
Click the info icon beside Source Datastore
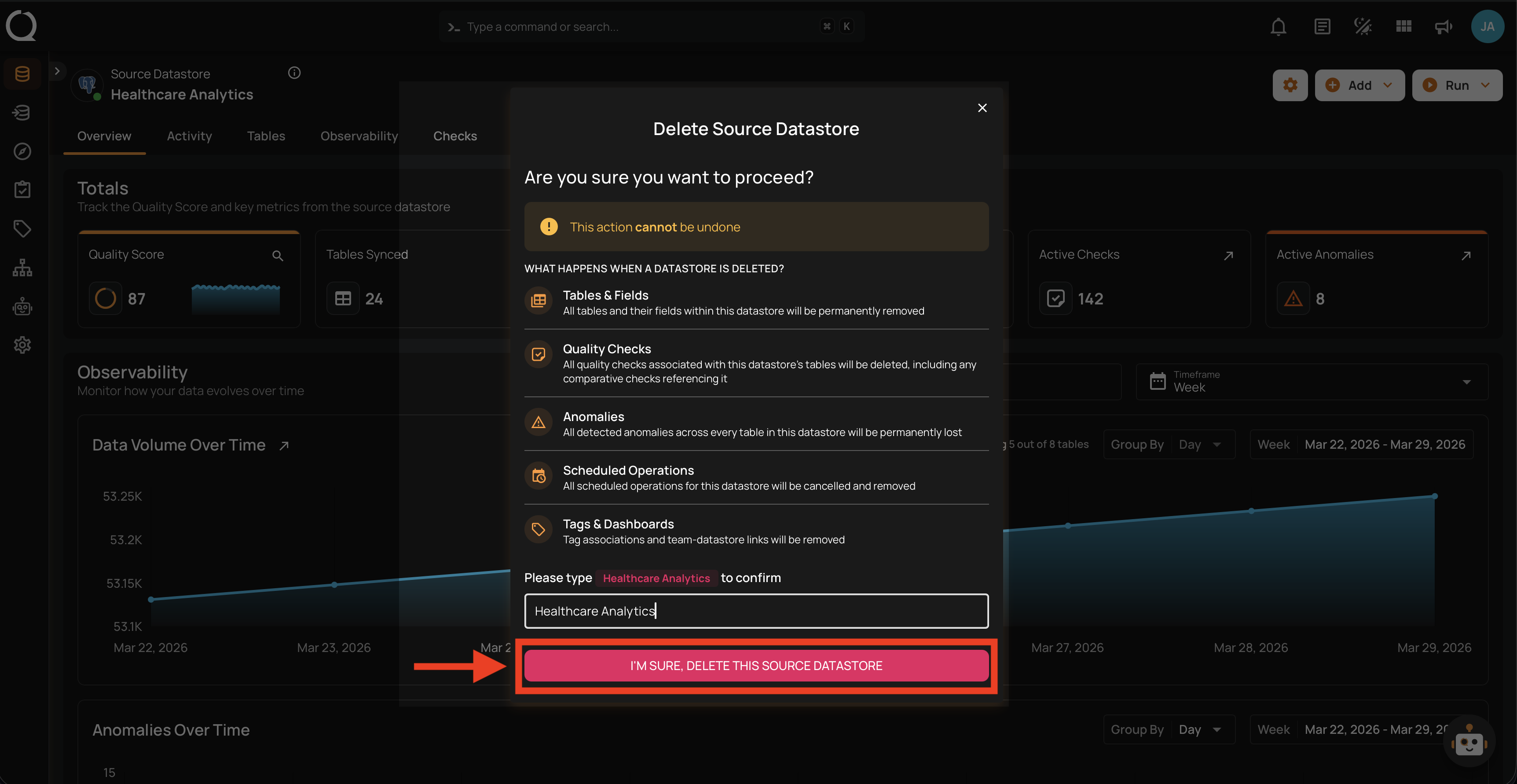(x=294, y=73)
